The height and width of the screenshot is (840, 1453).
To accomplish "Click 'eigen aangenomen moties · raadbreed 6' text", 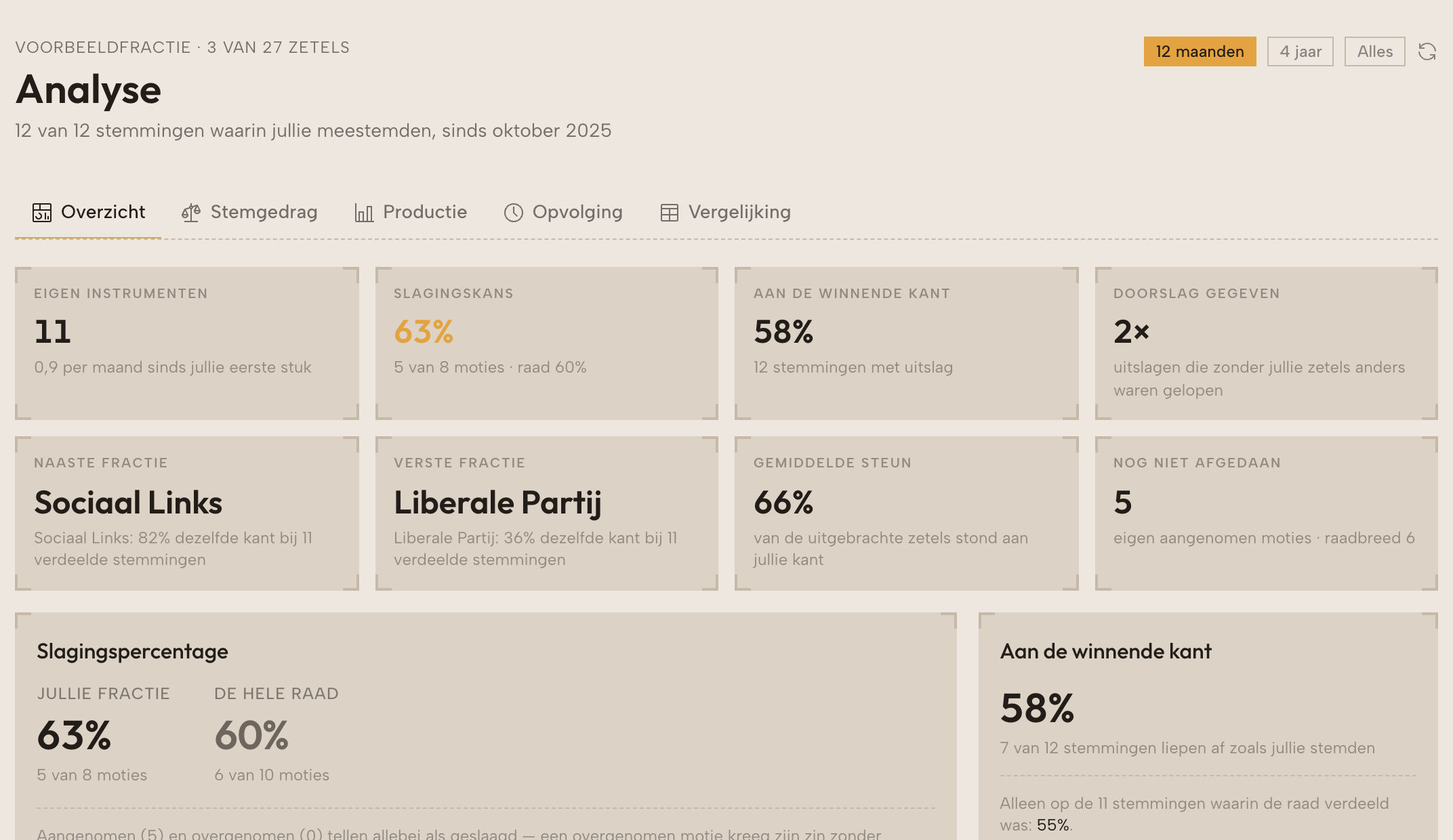I will coord(1264,538).
